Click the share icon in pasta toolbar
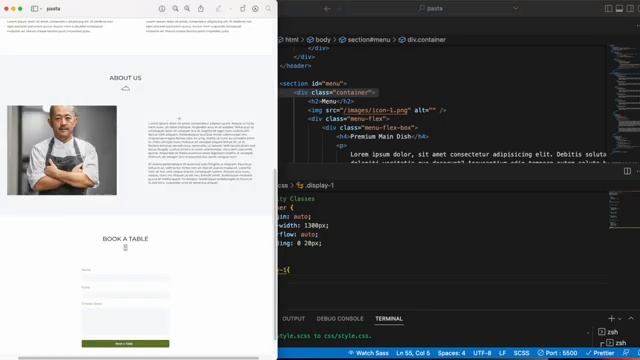 201,9
